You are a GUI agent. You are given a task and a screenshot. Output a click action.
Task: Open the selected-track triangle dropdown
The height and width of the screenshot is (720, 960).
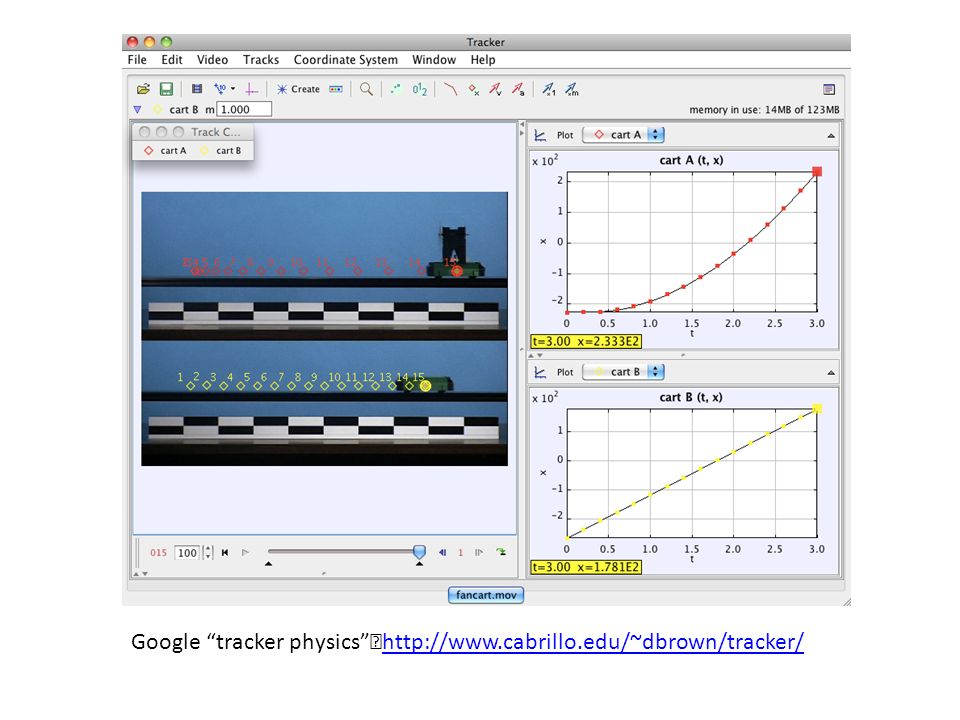coord(137,110)
